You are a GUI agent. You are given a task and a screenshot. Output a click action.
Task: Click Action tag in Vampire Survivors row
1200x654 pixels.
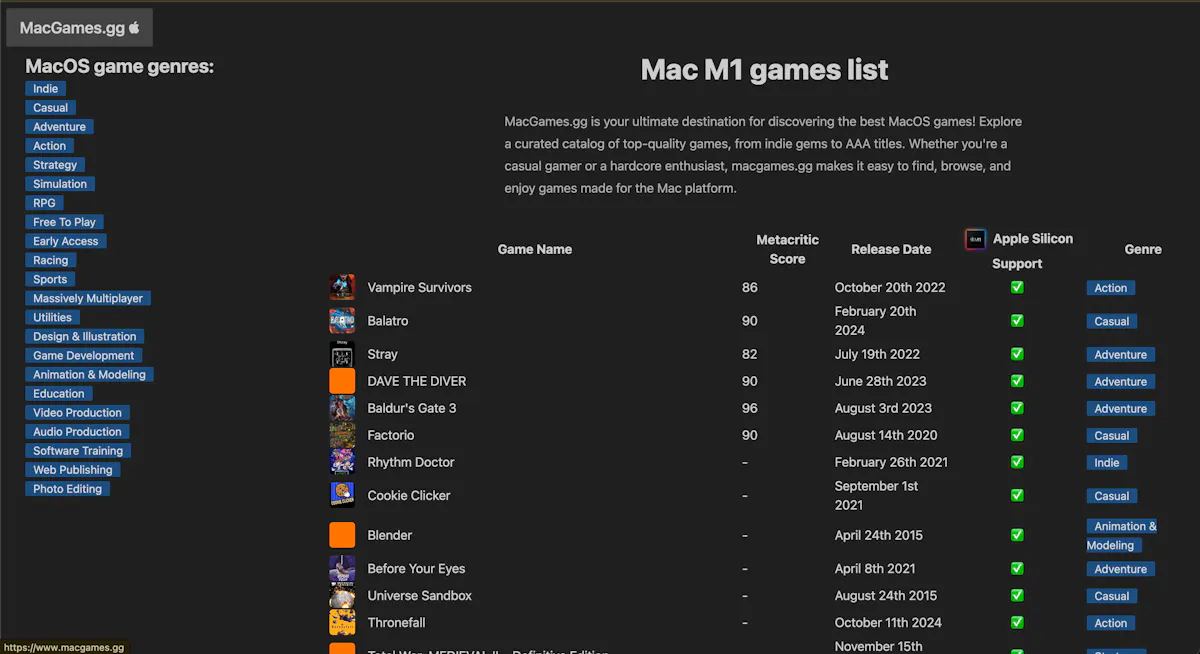(1111, 288)
